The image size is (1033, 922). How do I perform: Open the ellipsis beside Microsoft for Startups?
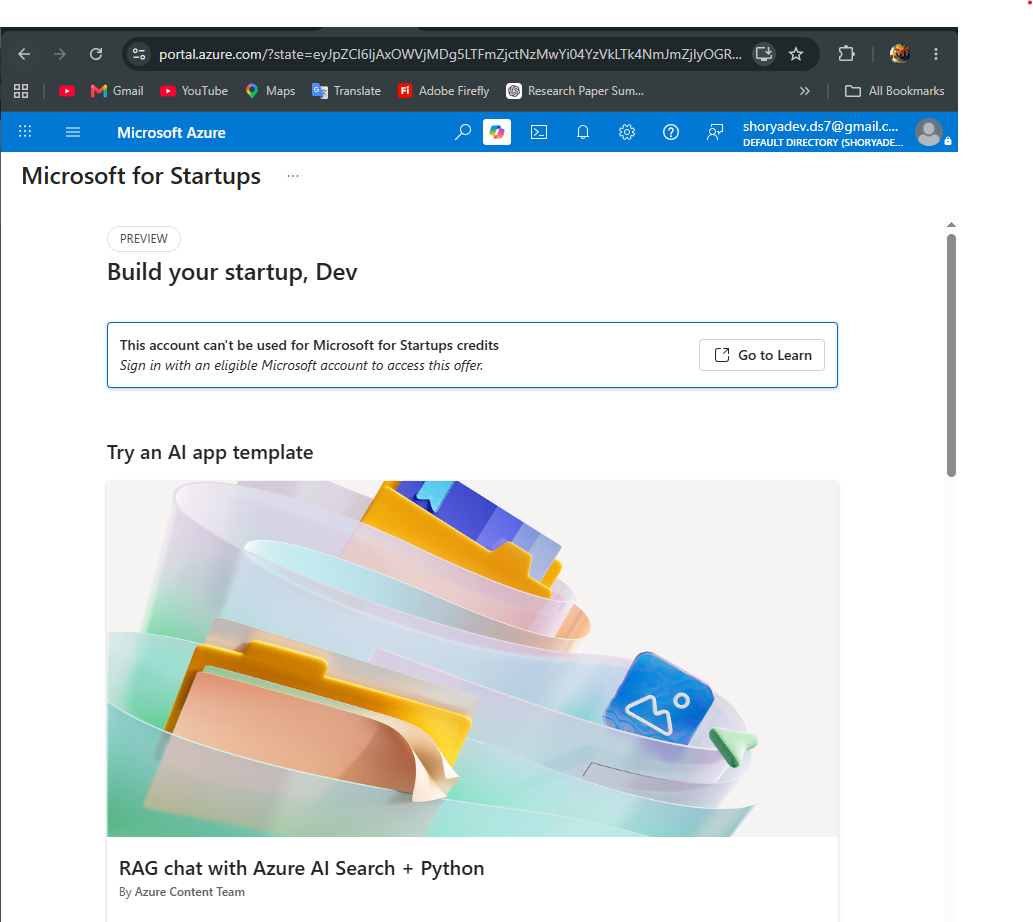(x=293, y=176)
